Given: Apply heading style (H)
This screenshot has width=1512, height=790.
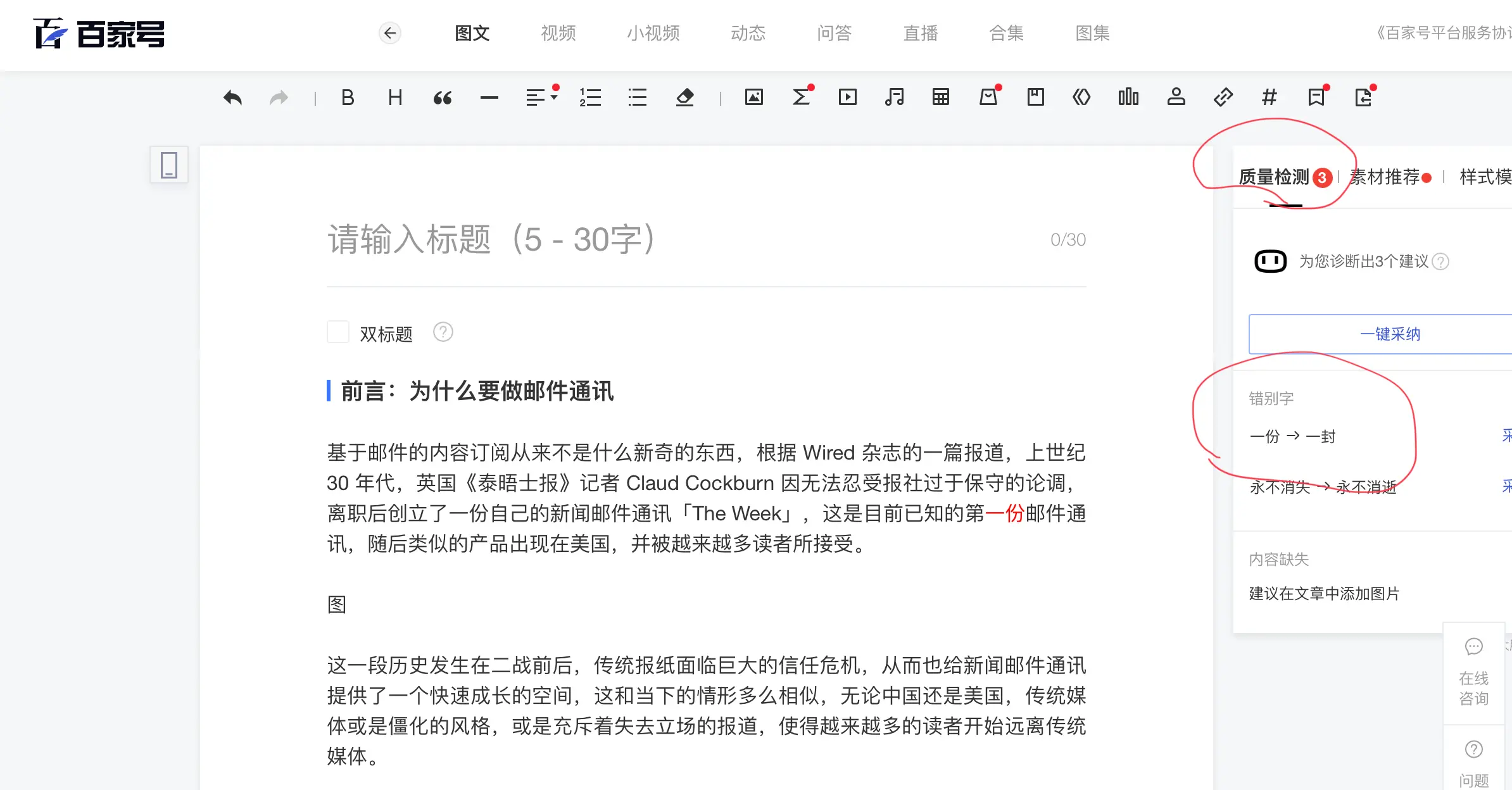Looking at the screenshot, I should tap(395, 97).
